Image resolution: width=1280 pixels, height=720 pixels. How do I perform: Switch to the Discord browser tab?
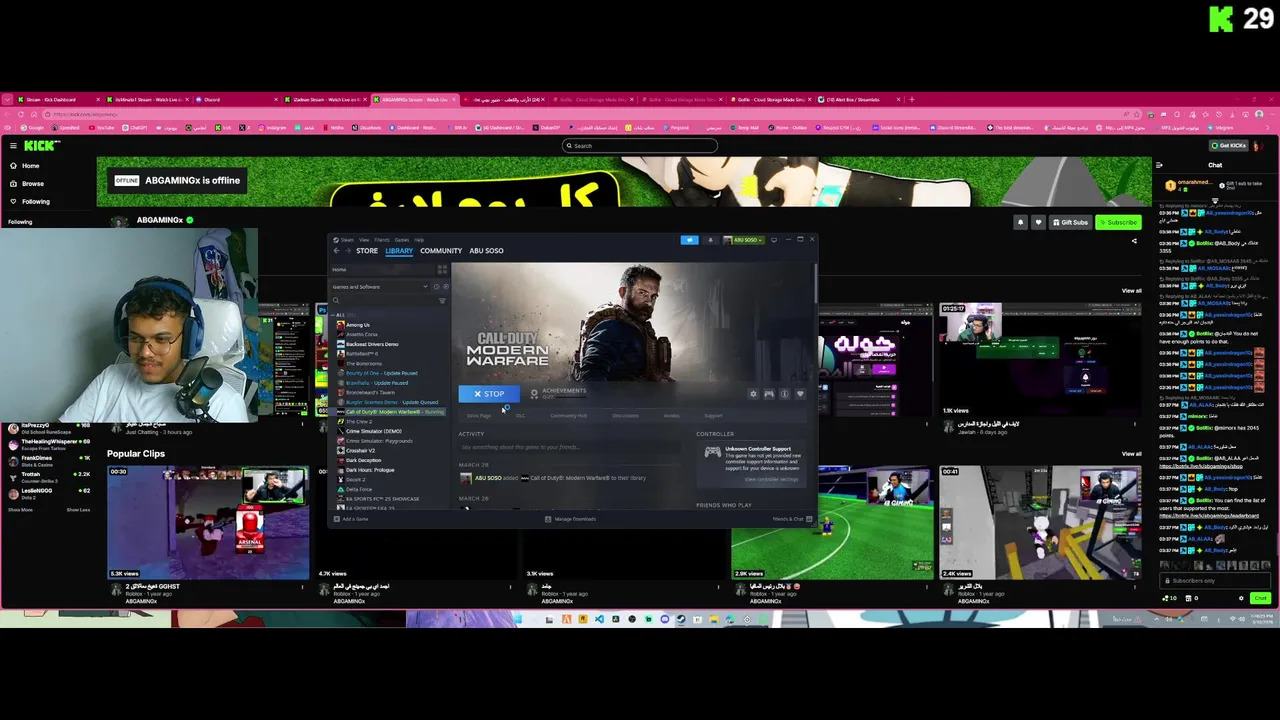click(x=237, y=99)
